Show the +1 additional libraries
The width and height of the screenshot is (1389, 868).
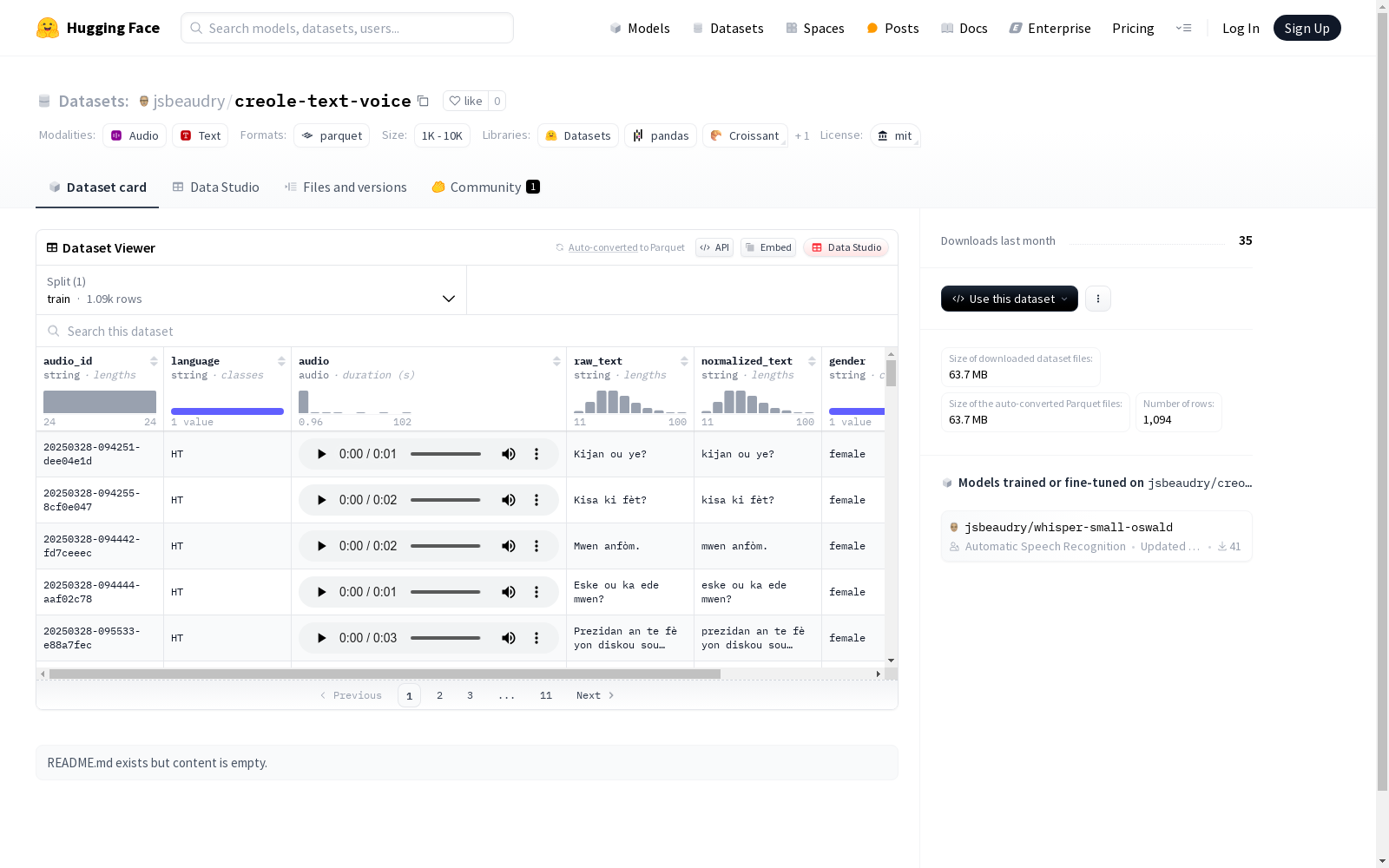click(x=802, y=135)
